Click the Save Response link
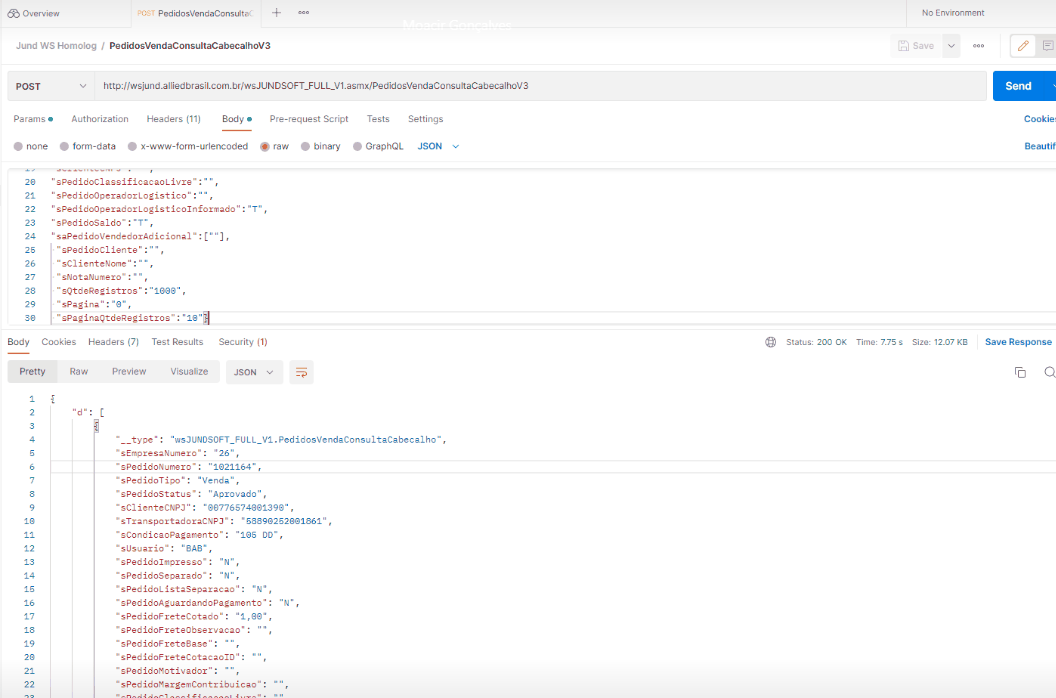 pos(1018,342)
